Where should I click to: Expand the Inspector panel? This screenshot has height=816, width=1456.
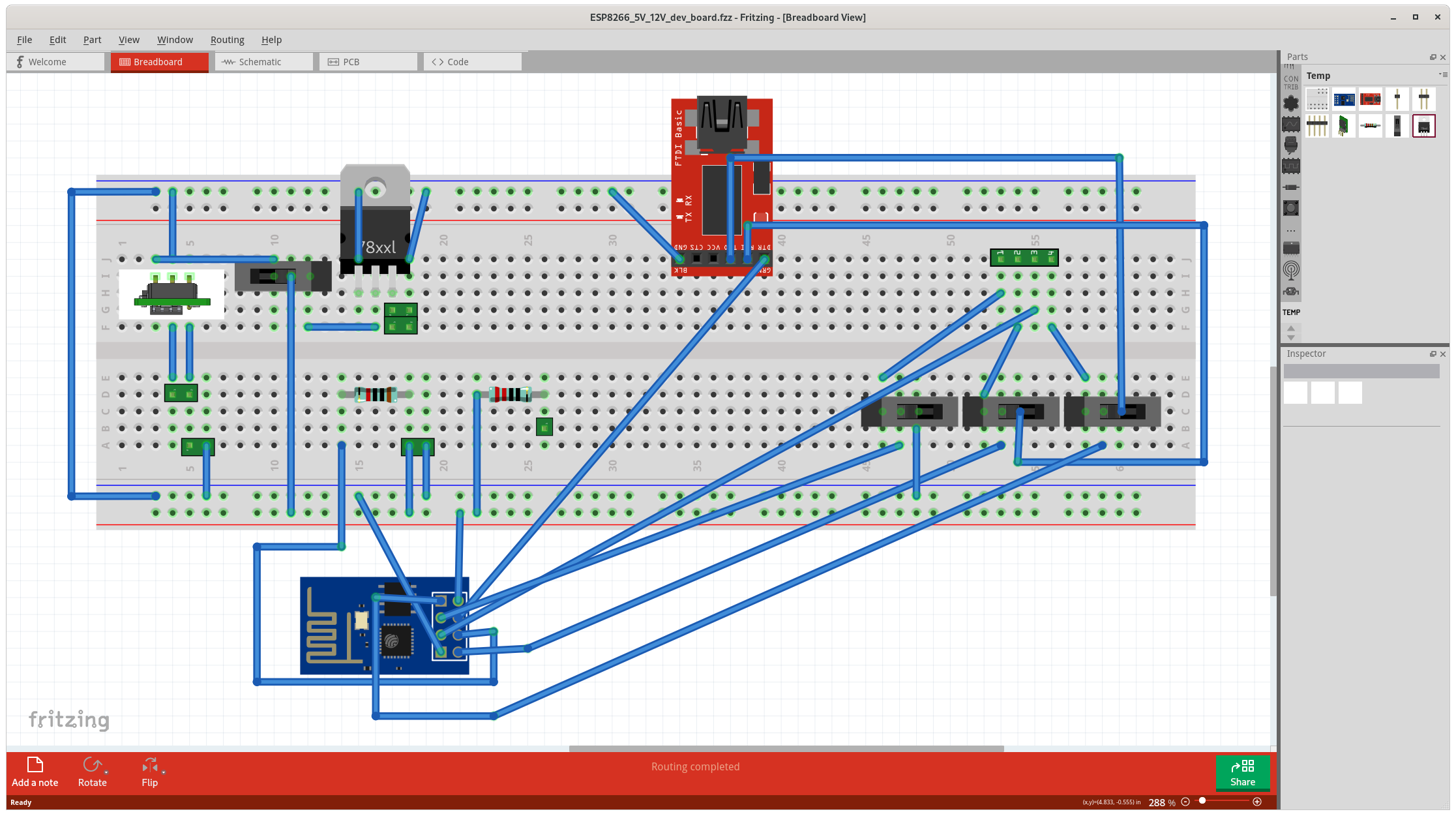point(1433,353)
